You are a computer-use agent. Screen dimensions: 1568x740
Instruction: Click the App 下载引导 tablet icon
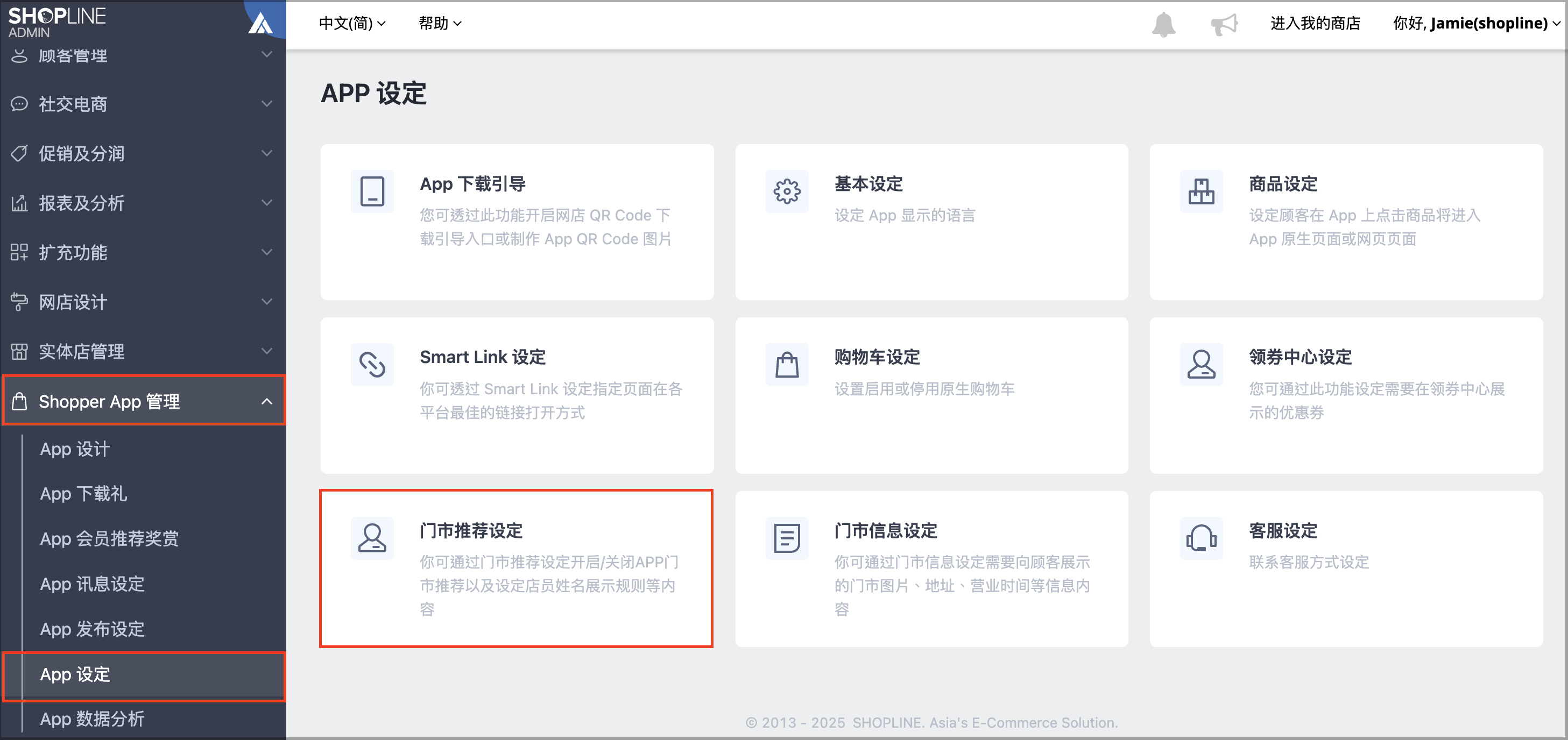click(x=372, y=191)
